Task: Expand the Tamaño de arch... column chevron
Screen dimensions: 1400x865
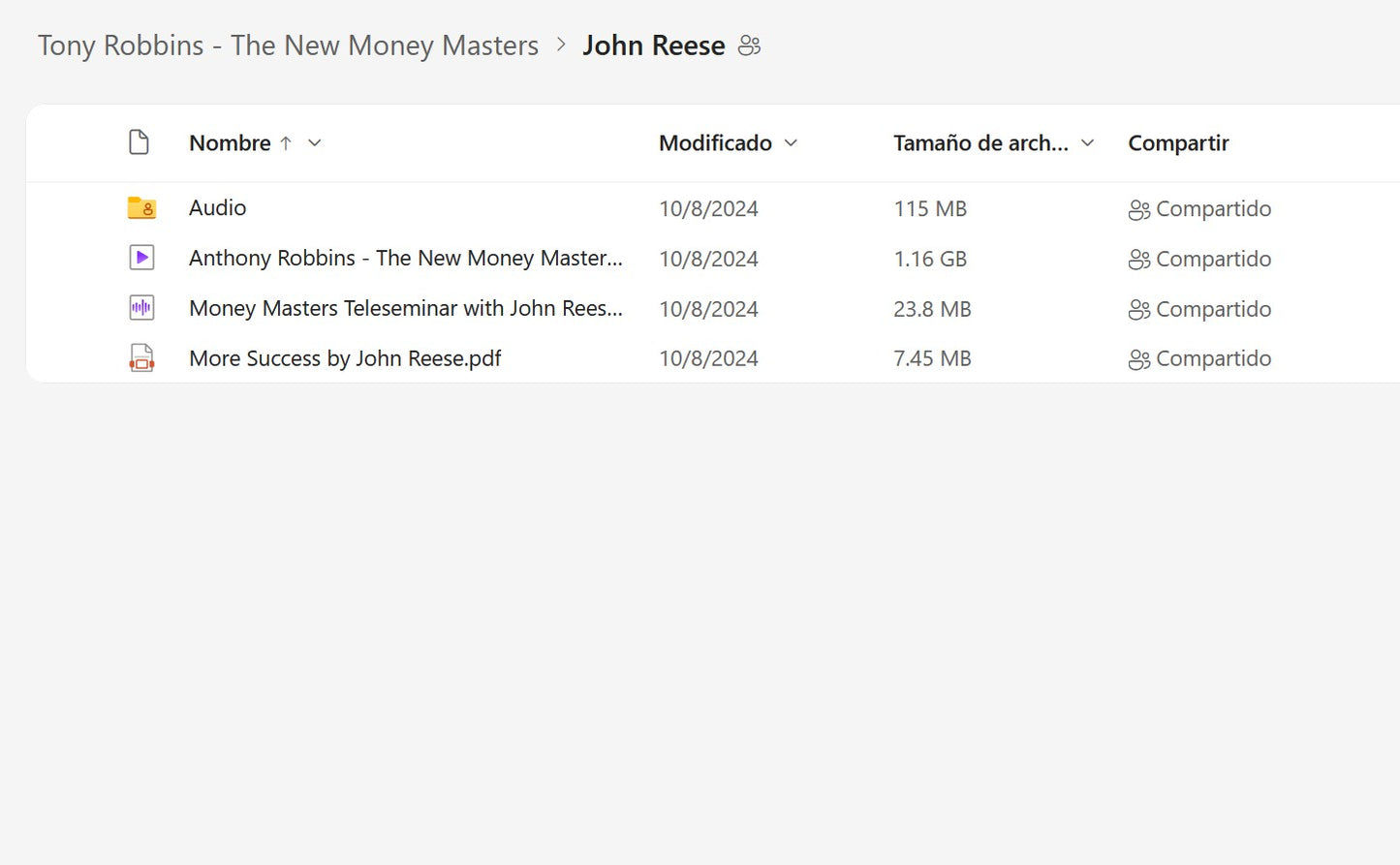Action: click(x=1087, y=143)
